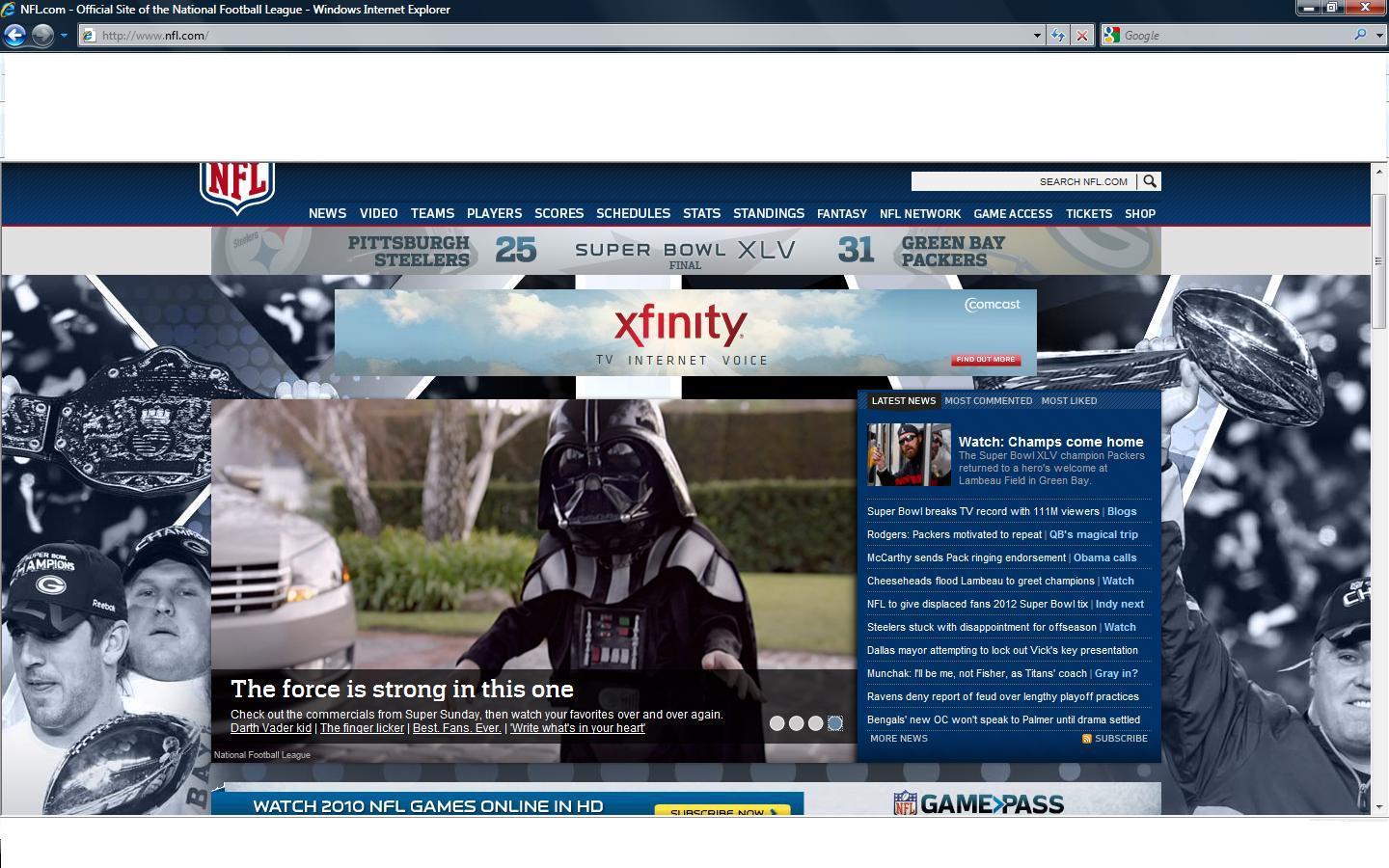Click the address bar showing nfl.com
The image size is (1389, 868).
pyautogui.click(x=555, y=36)
